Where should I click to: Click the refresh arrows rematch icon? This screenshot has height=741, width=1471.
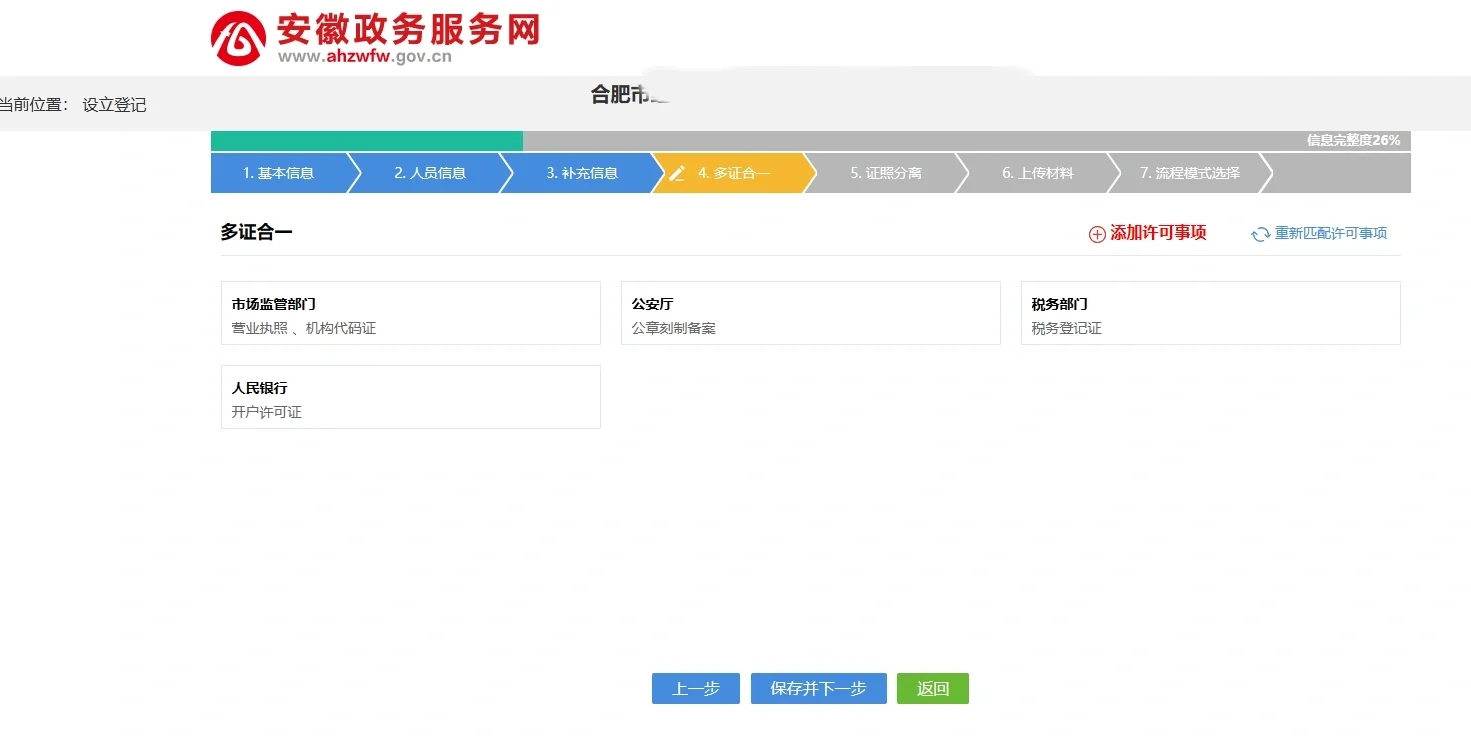click(x=1260, y=234)
